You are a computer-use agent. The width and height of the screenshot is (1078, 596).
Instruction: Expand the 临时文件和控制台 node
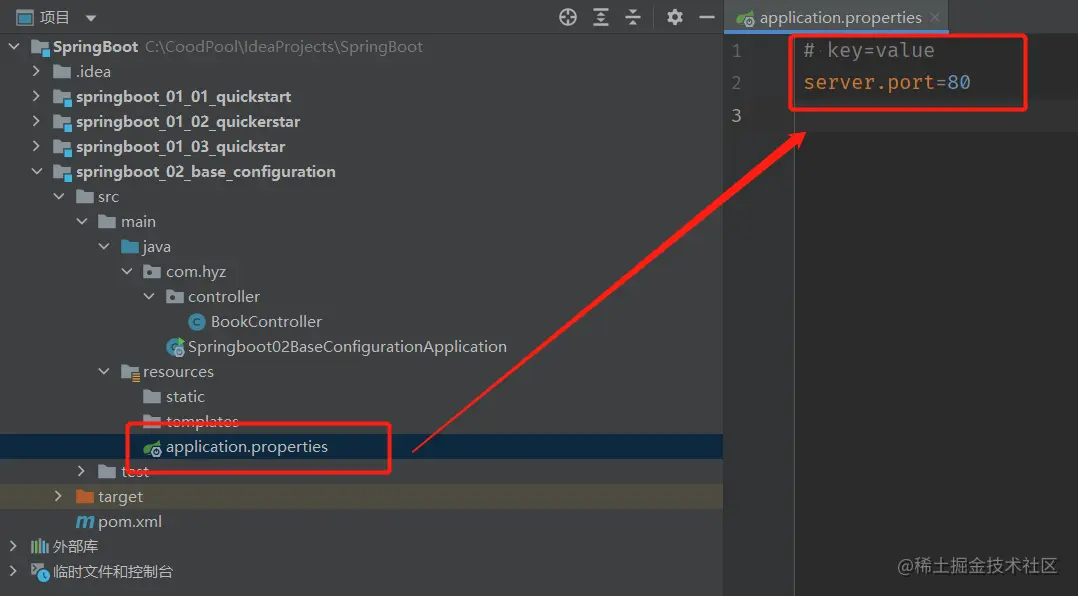13,571
